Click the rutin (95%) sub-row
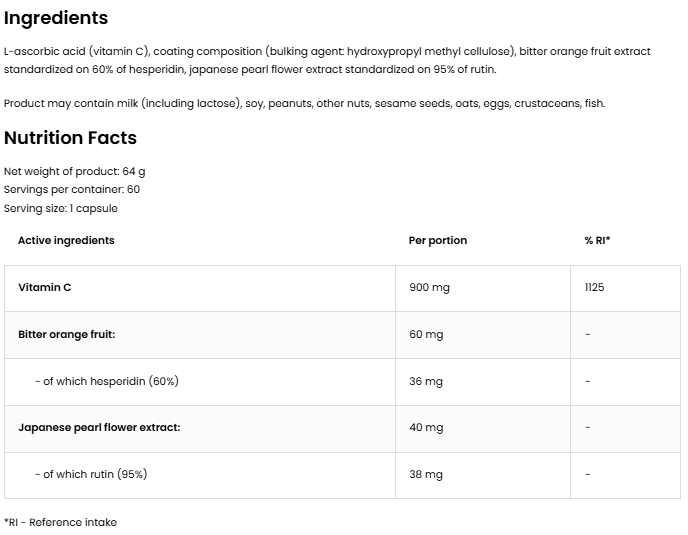 pos(97,474)
